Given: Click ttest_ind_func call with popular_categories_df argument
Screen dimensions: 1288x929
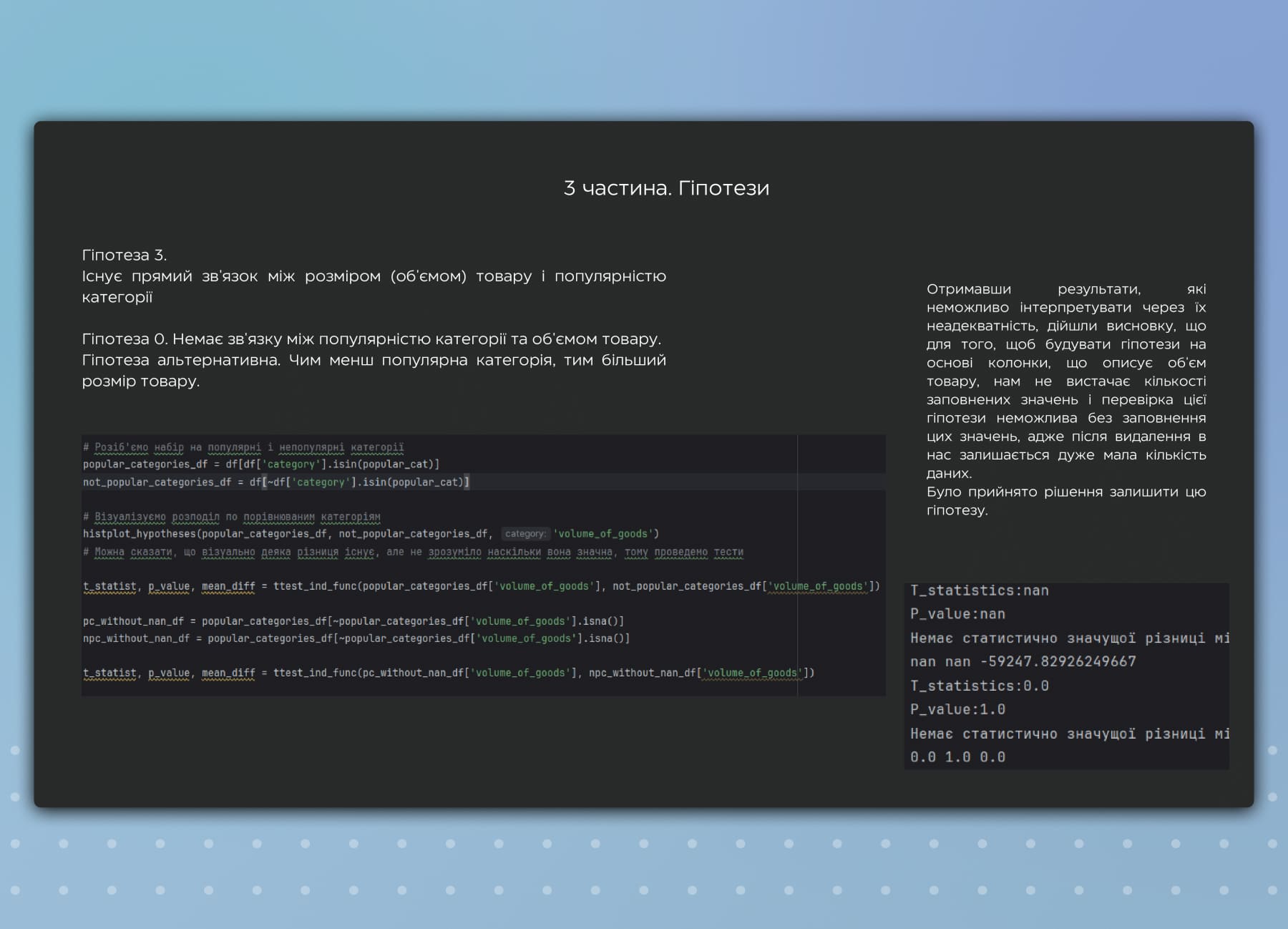Looking at the screenshot, I should [481, 586].
